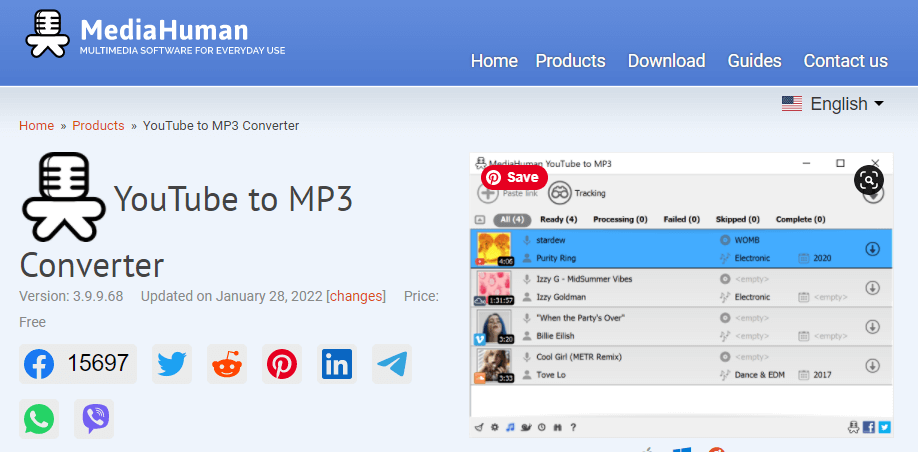The width and height of the screenshot is (918, 452).
Task: Click the track title 'stardew'
Action: 550,240
